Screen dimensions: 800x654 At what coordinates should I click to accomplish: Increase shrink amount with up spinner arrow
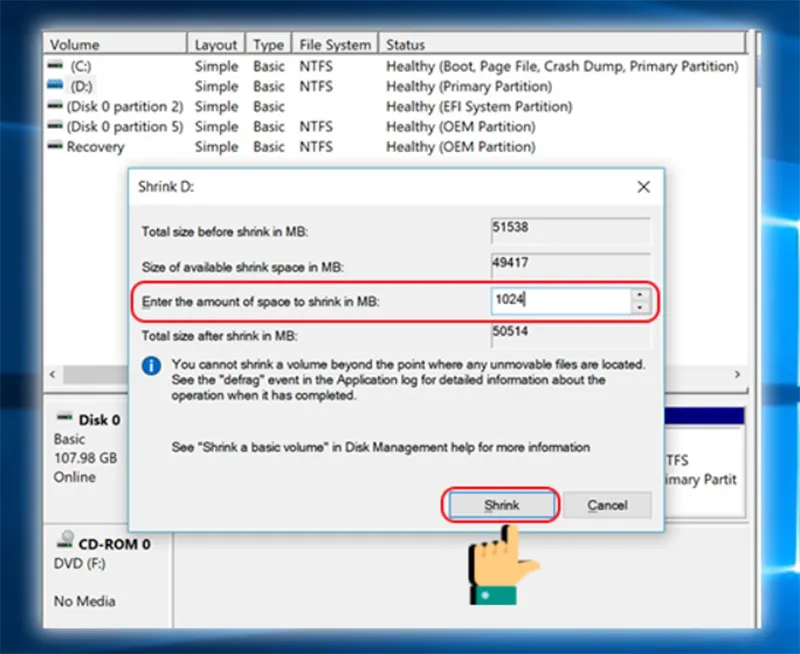(x=639, y=295)
